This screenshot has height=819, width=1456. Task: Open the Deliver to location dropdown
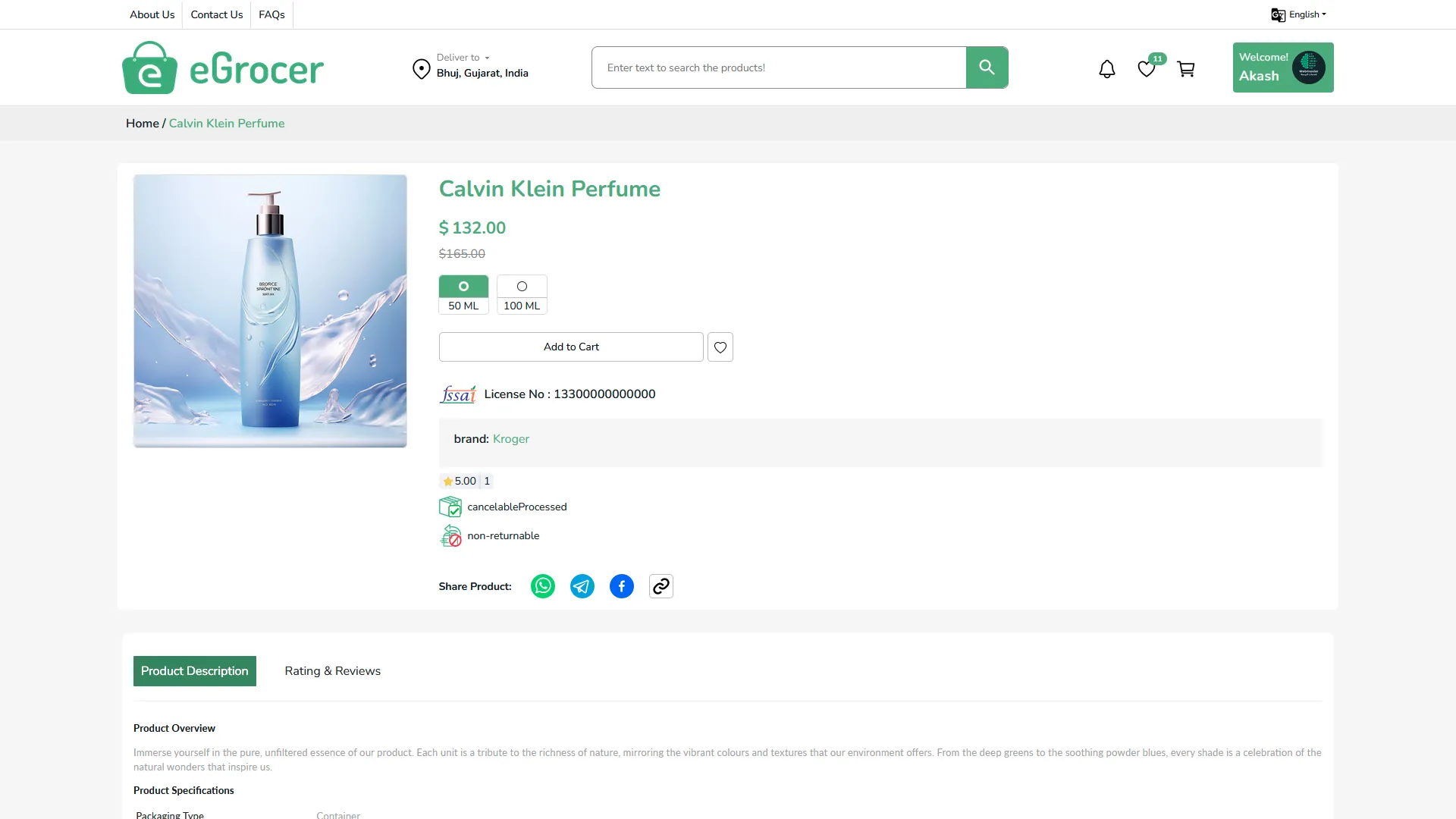point(463,58)
